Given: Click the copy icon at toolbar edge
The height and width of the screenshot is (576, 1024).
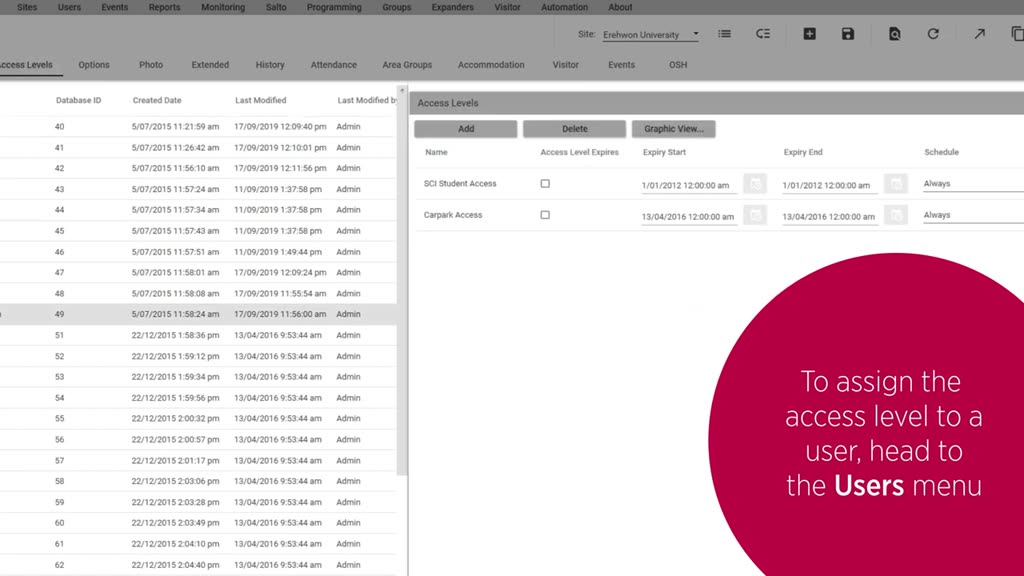Looking at the screenshot, I should pyautogui.click(x=1017, y=33).
